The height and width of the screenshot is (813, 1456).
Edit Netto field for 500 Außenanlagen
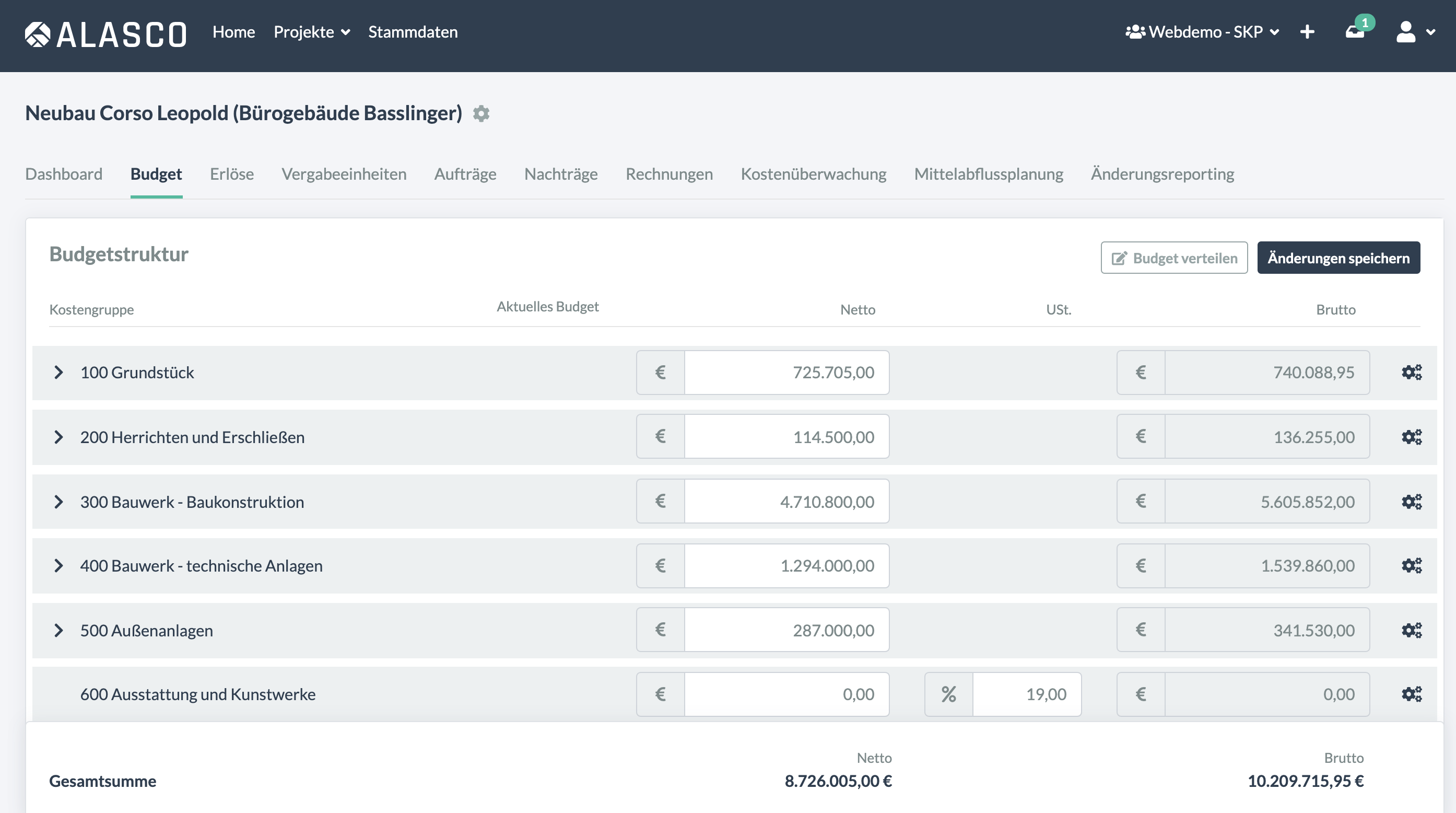tap(786, 630)
